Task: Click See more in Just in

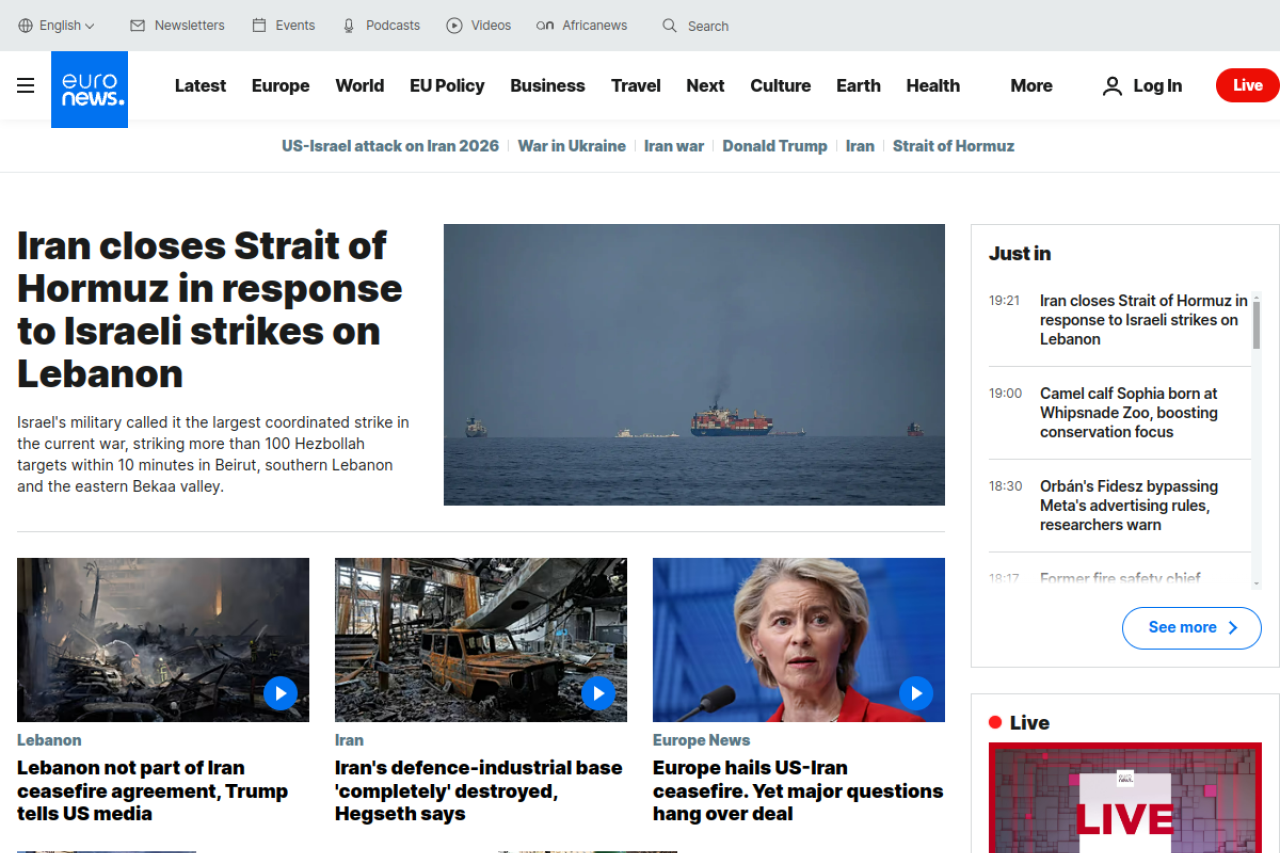Action: point(1191,628)
